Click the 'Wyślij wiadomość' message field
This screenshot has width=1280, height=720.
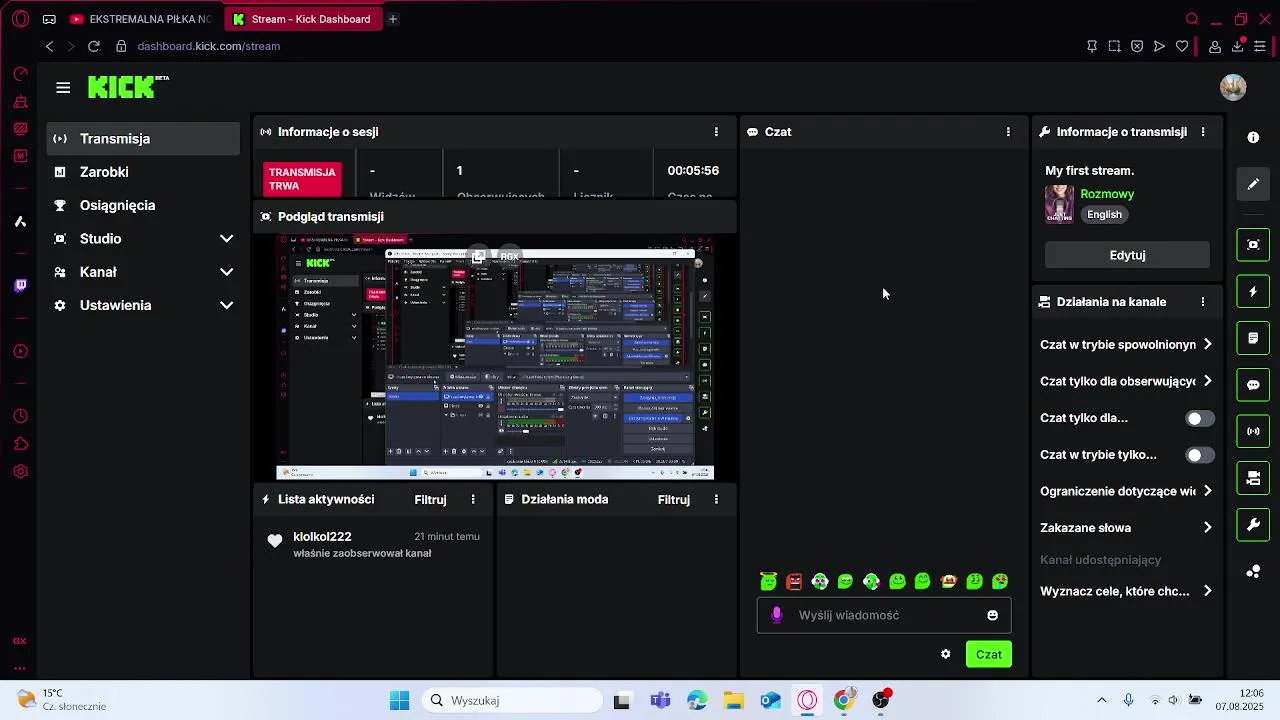(884, 615)
